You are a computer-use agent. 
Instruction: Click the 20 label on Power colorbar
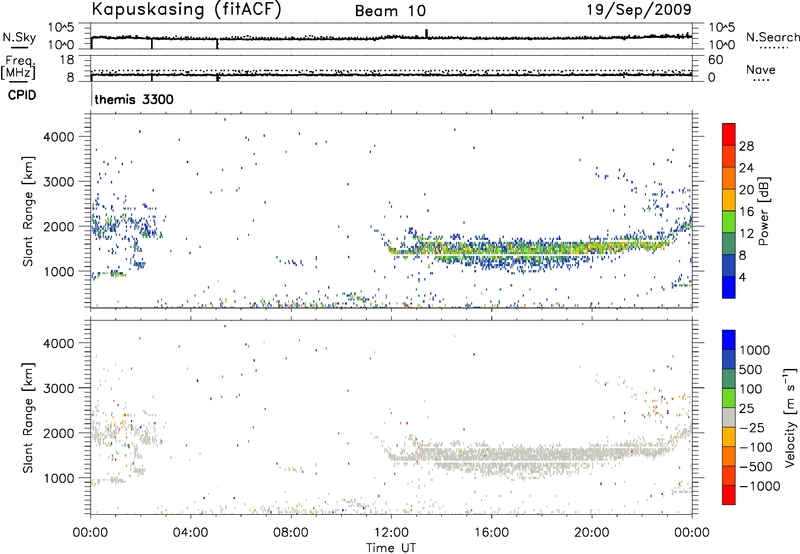point(746,190)
